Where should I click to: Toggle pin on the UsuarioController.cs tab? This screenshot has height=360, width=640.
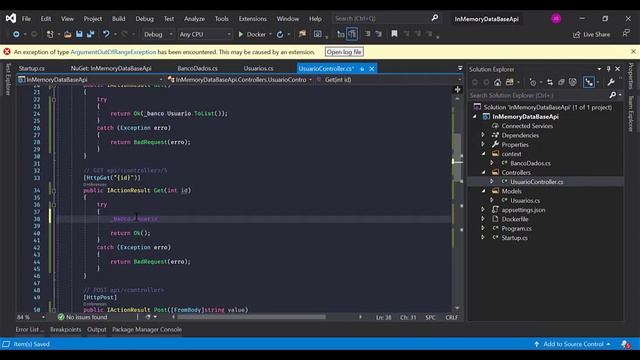click(362, 69)
